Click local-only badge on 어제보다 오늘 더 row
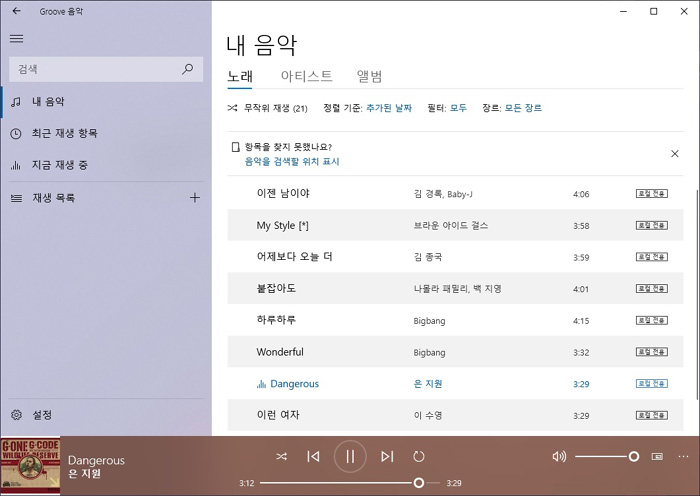 pyautogui.click(x=652, y=257)
